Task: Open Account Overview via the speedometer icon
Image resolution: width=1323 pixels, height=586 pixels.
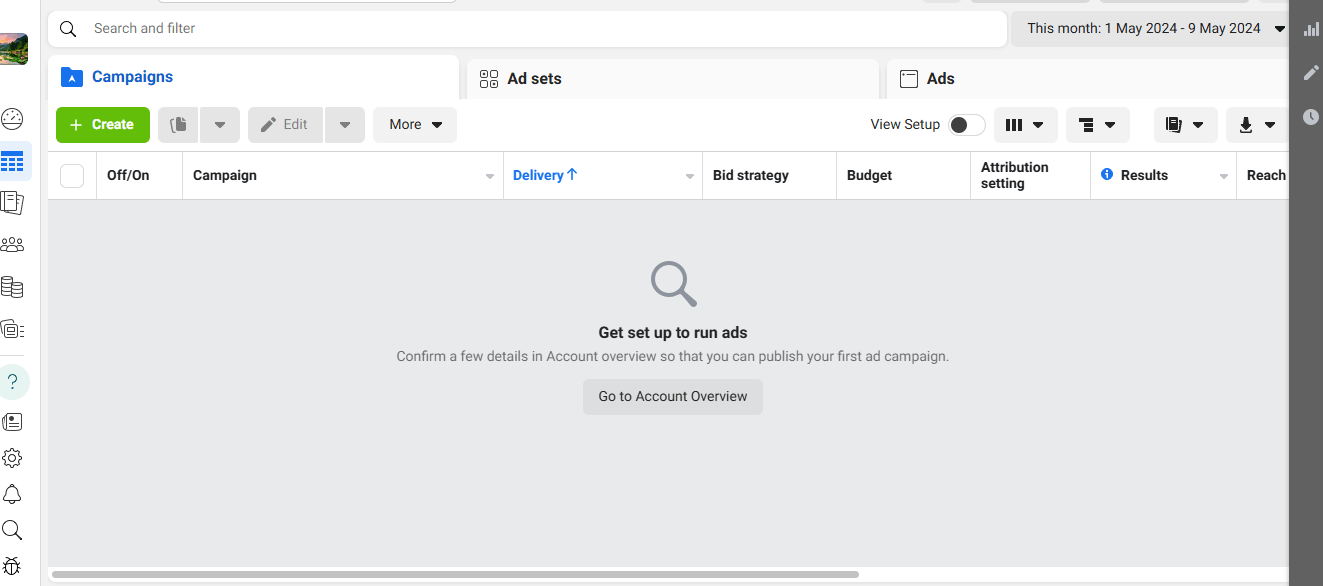Action: point(13,118)
